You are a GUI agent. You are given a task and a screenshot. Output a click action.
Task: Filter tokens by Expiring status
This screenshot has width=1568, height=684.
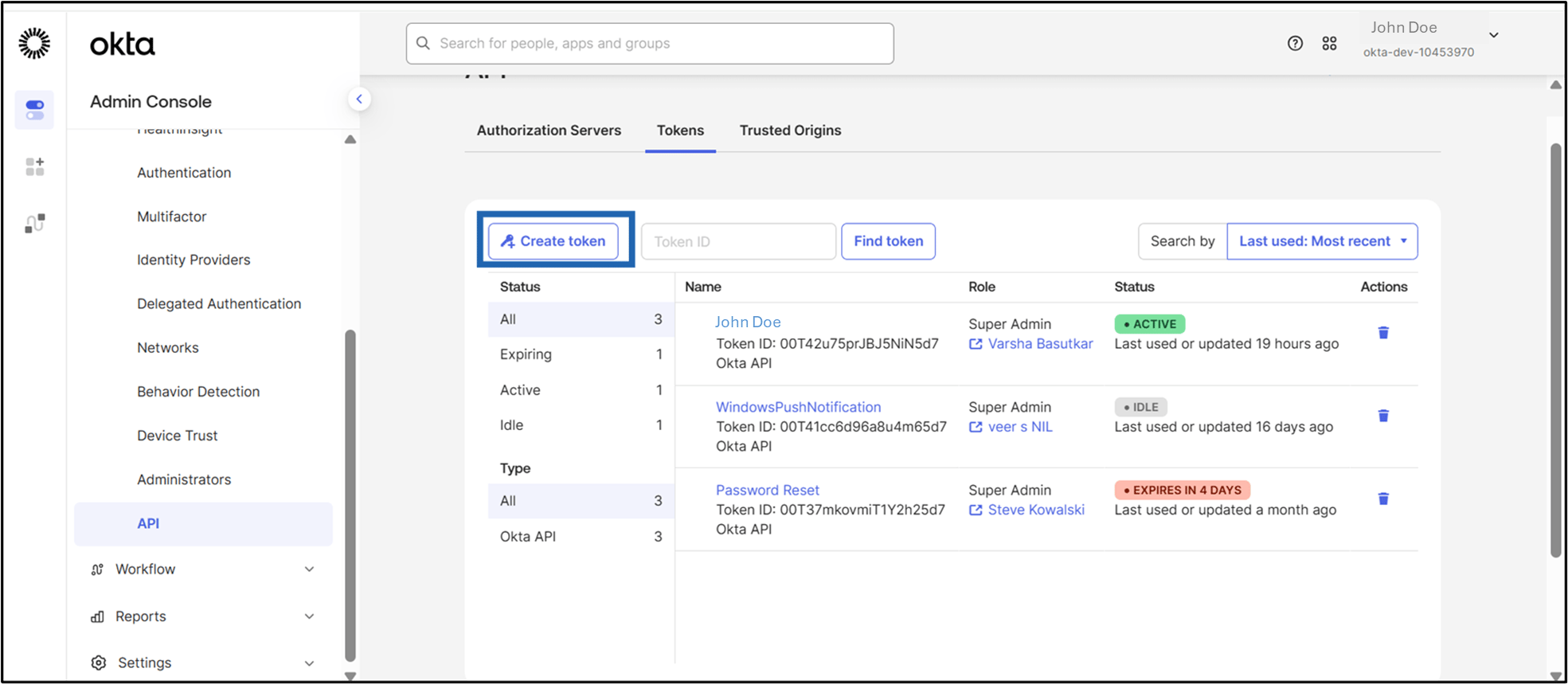coord(581,354)
